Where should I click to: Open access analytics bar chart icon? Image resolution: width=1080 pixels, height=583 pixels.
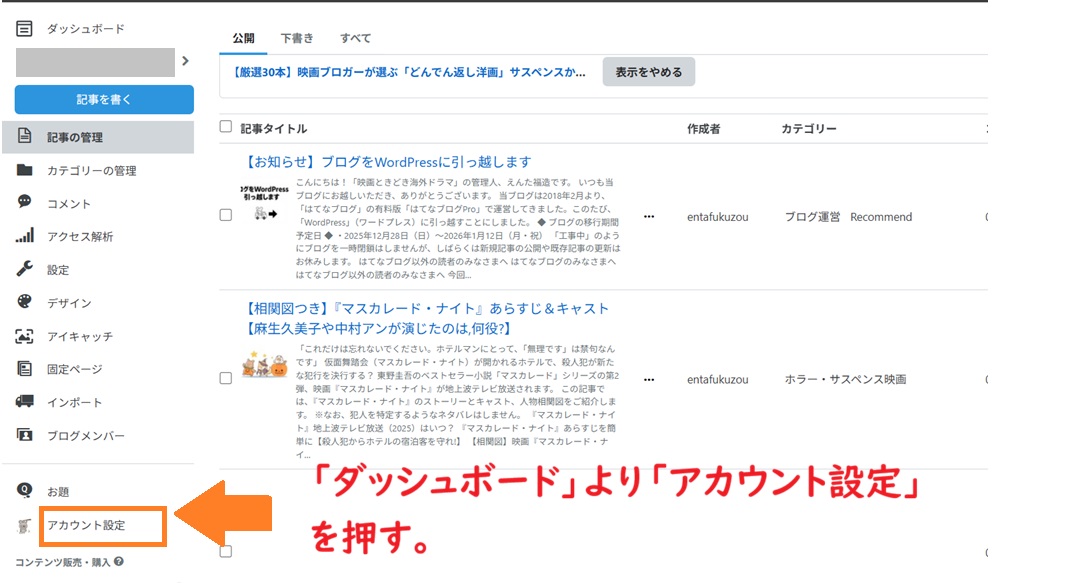pos(25,236)
